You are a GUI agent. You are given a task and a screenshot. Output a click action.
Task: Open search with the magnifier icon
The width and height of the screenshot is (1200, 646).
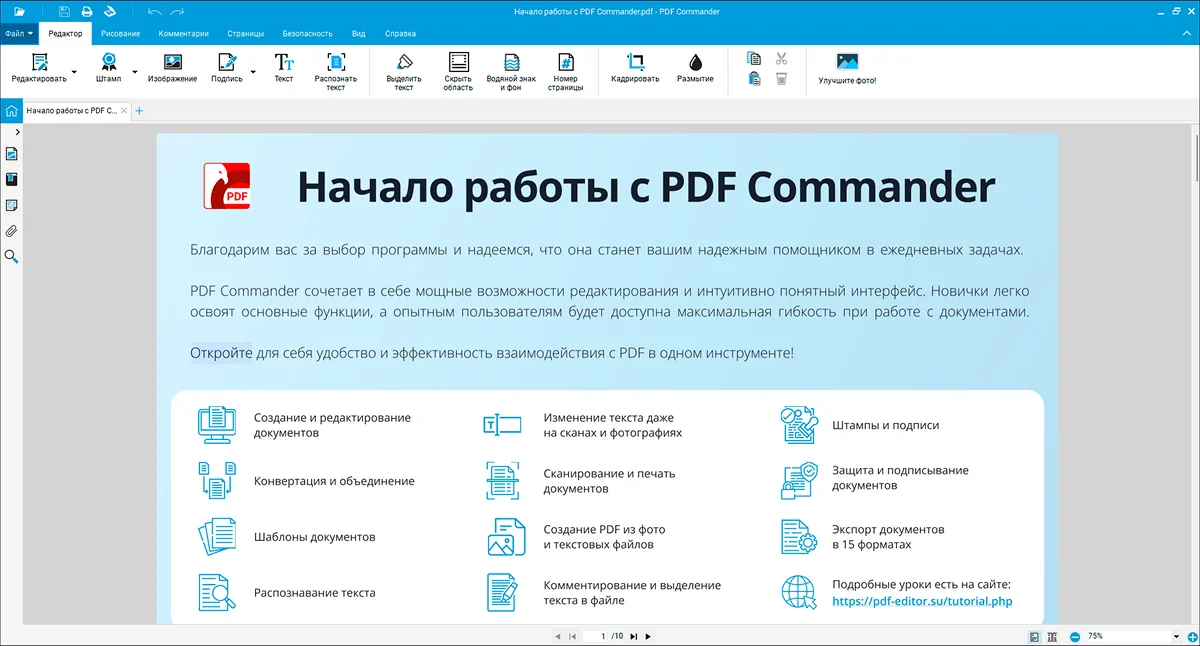pyautogui.click(x=12, y=257)
